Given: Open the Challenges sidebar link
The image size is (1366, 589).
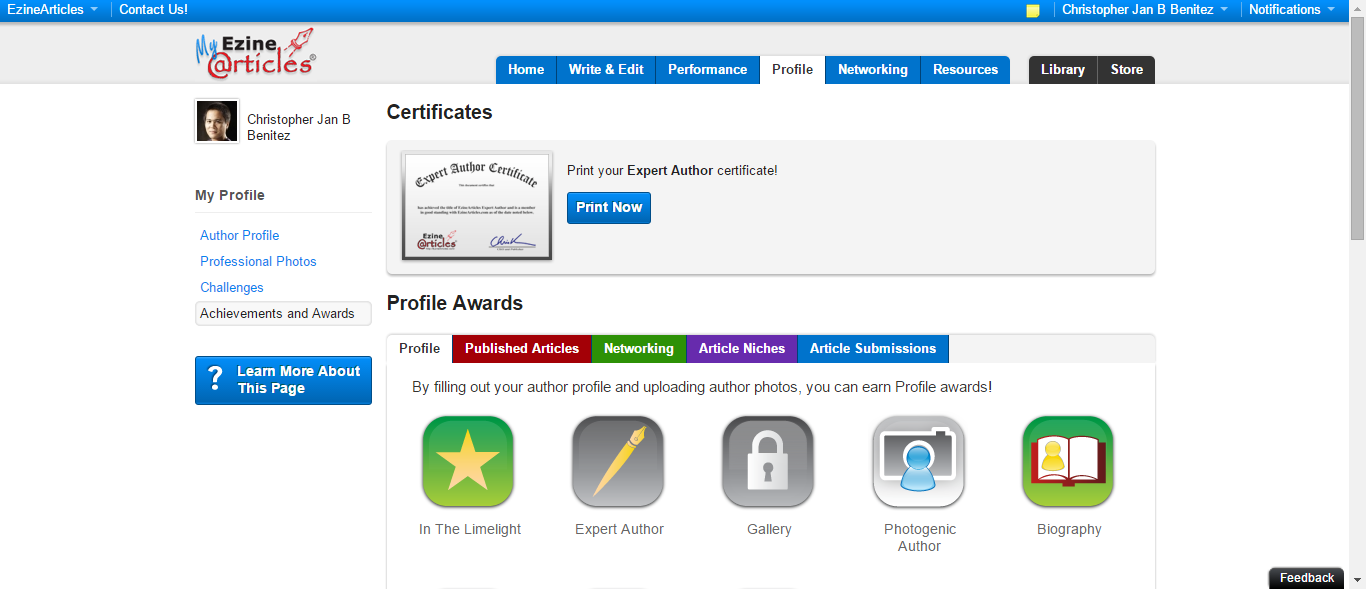Looking at the screenshot, I should click(x=232, y=287).
